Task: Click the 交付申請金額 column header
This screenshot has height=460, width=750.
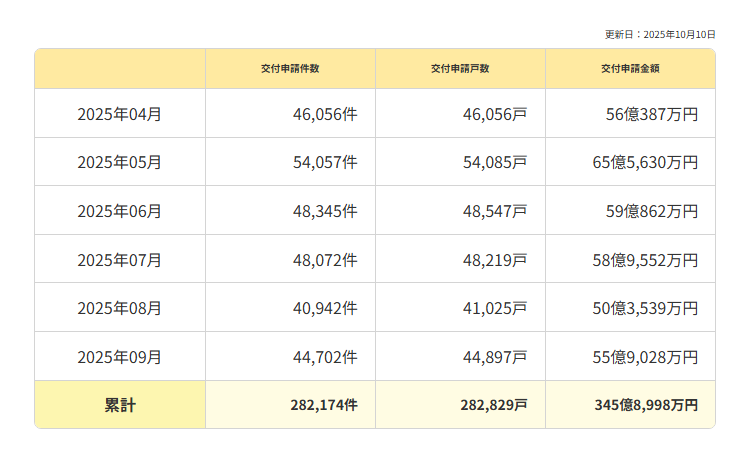Action: [x=630, y=69]
